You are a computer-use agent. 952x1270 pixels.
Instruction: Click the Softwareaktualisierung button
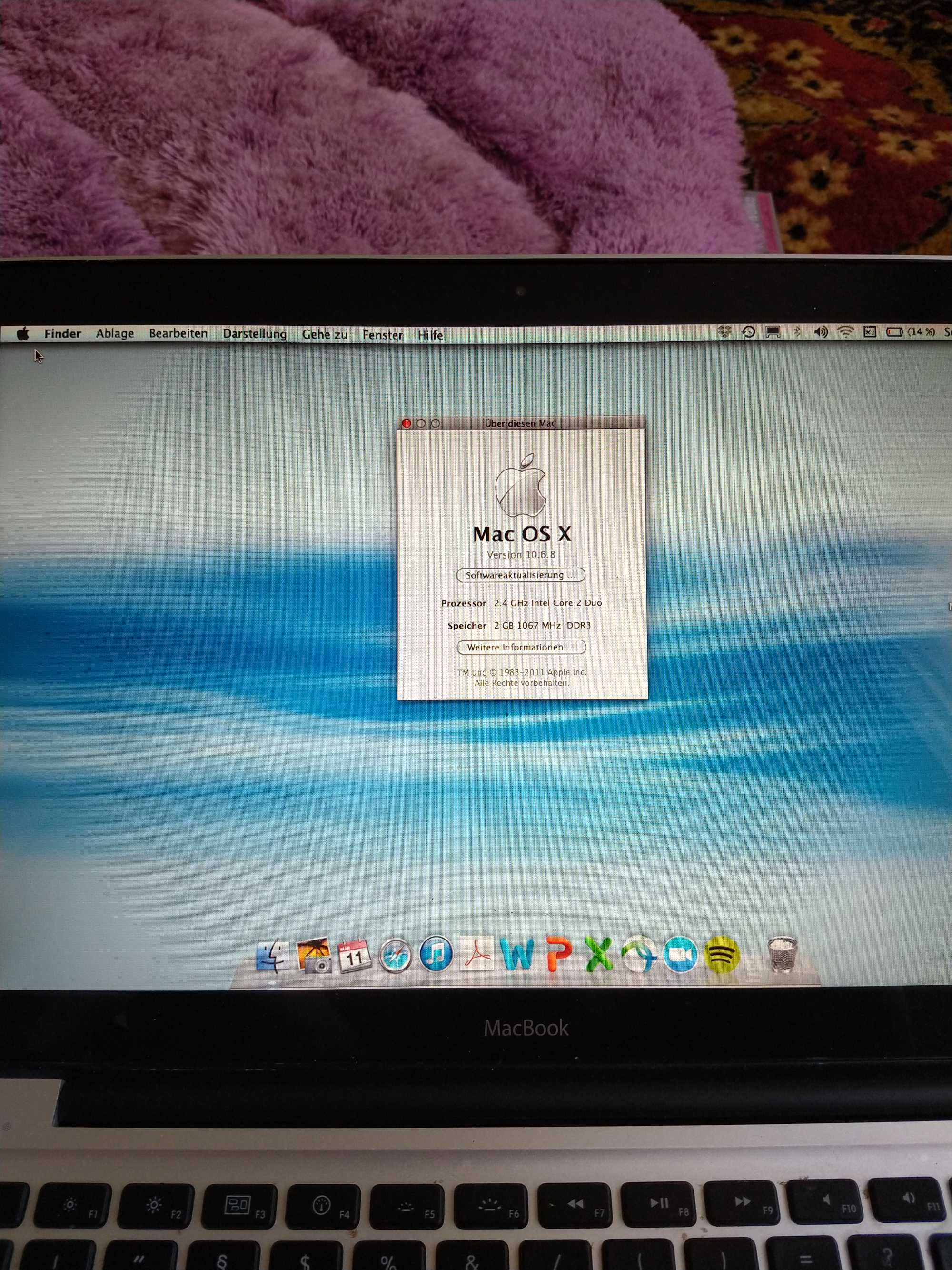click(x=521, y=575)
